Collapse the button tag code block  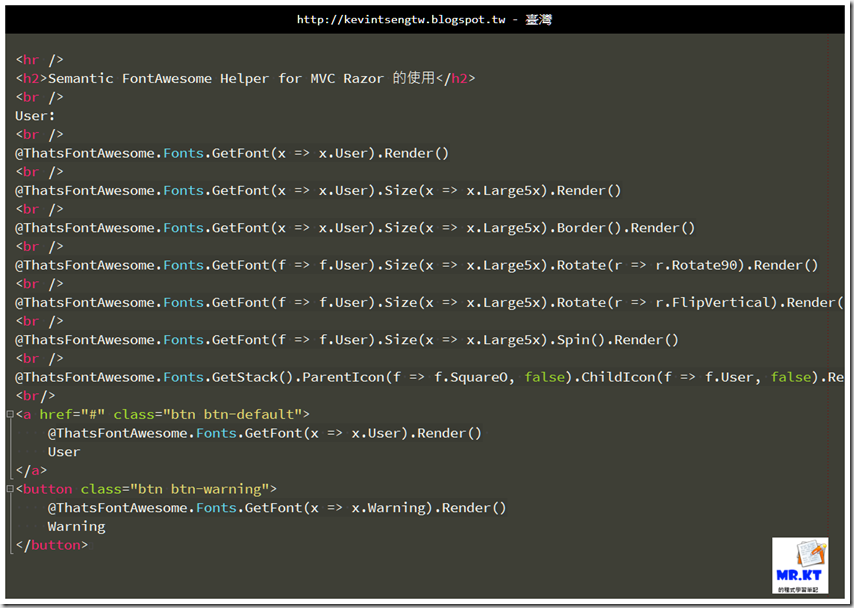click(10, 489)
